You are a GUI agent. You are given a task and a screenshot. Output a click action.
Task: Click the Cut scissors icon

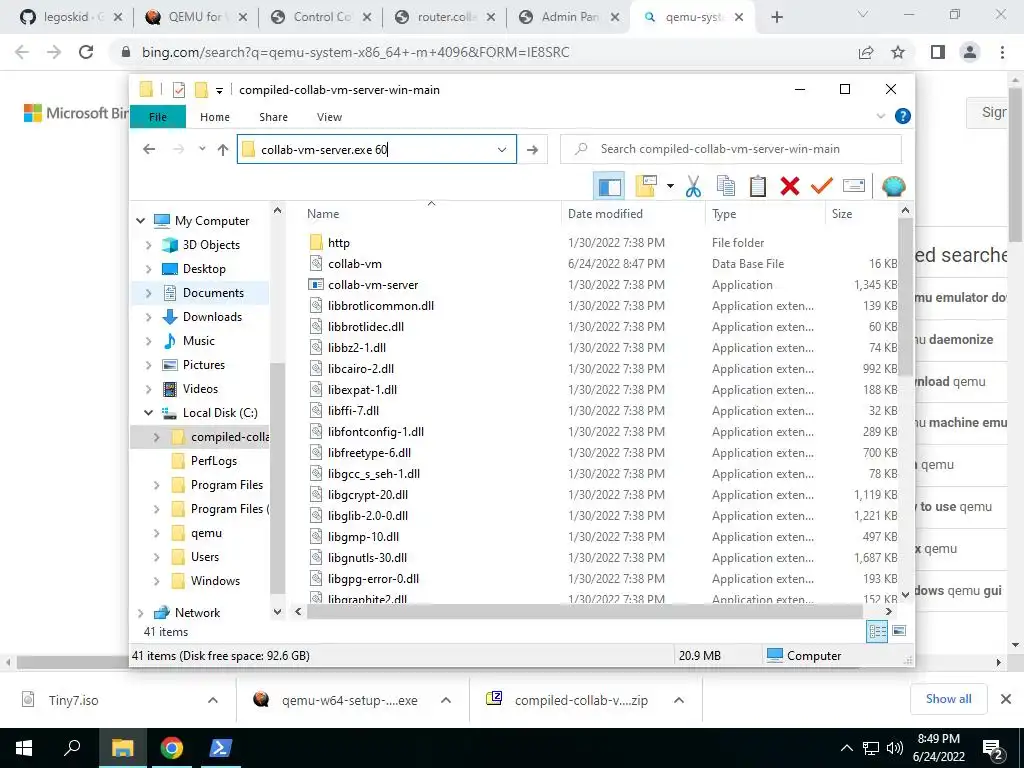point(694,186)
